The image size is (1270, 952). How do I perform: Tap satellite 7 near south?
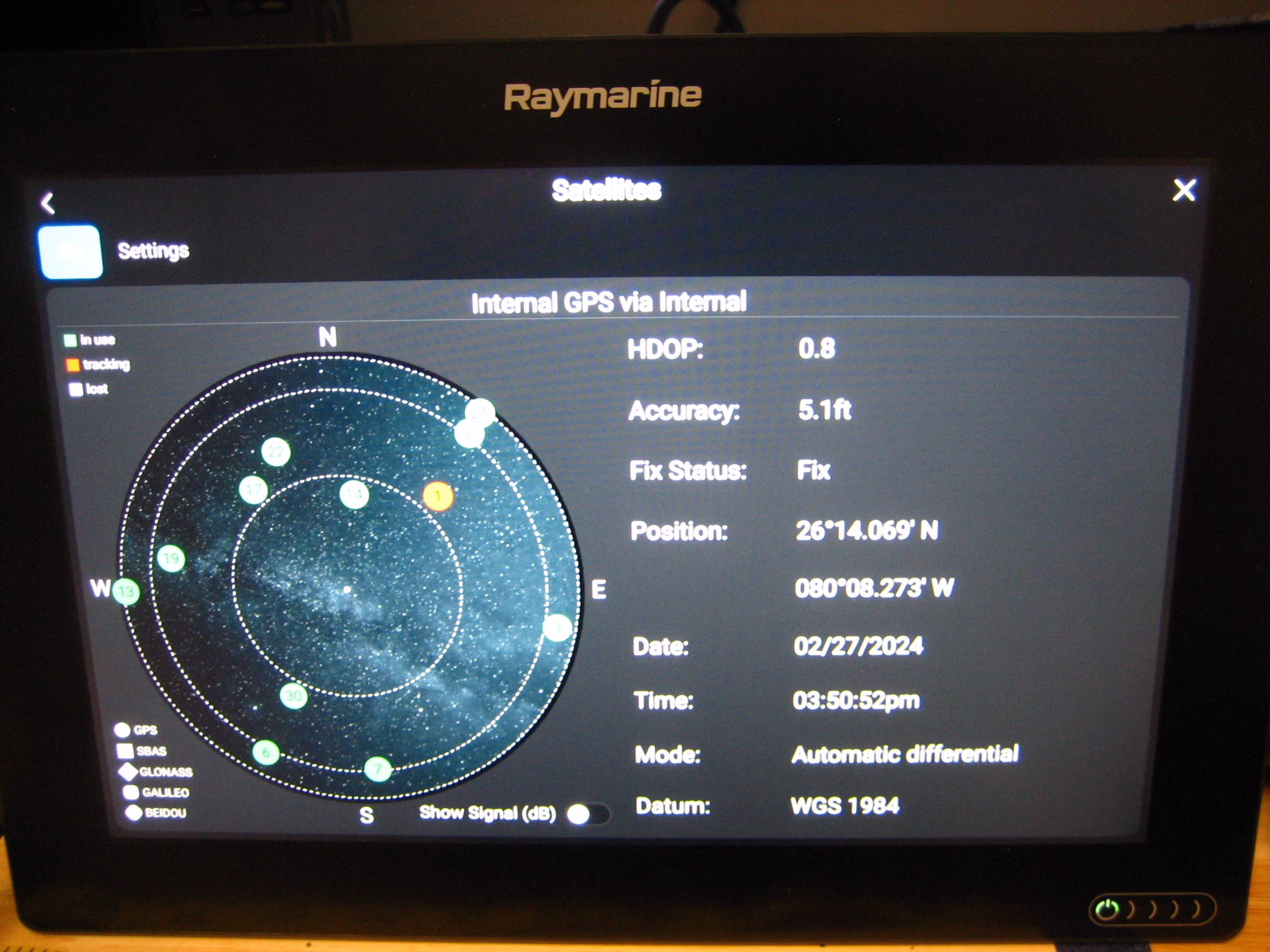378,769
